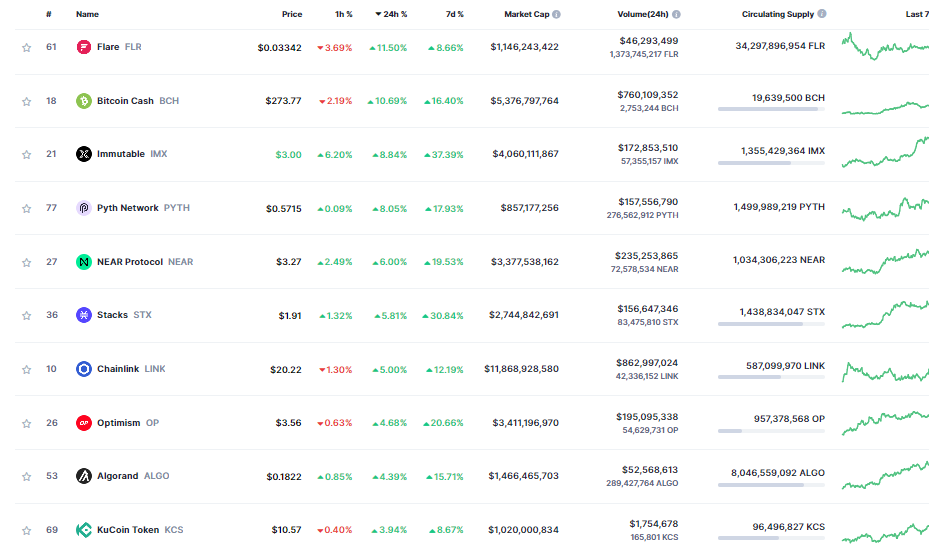Click NEAR Protocol volume $235,253,865
Image resolution: width=951 pixels, height=551 pixels.
coord(646,256)
